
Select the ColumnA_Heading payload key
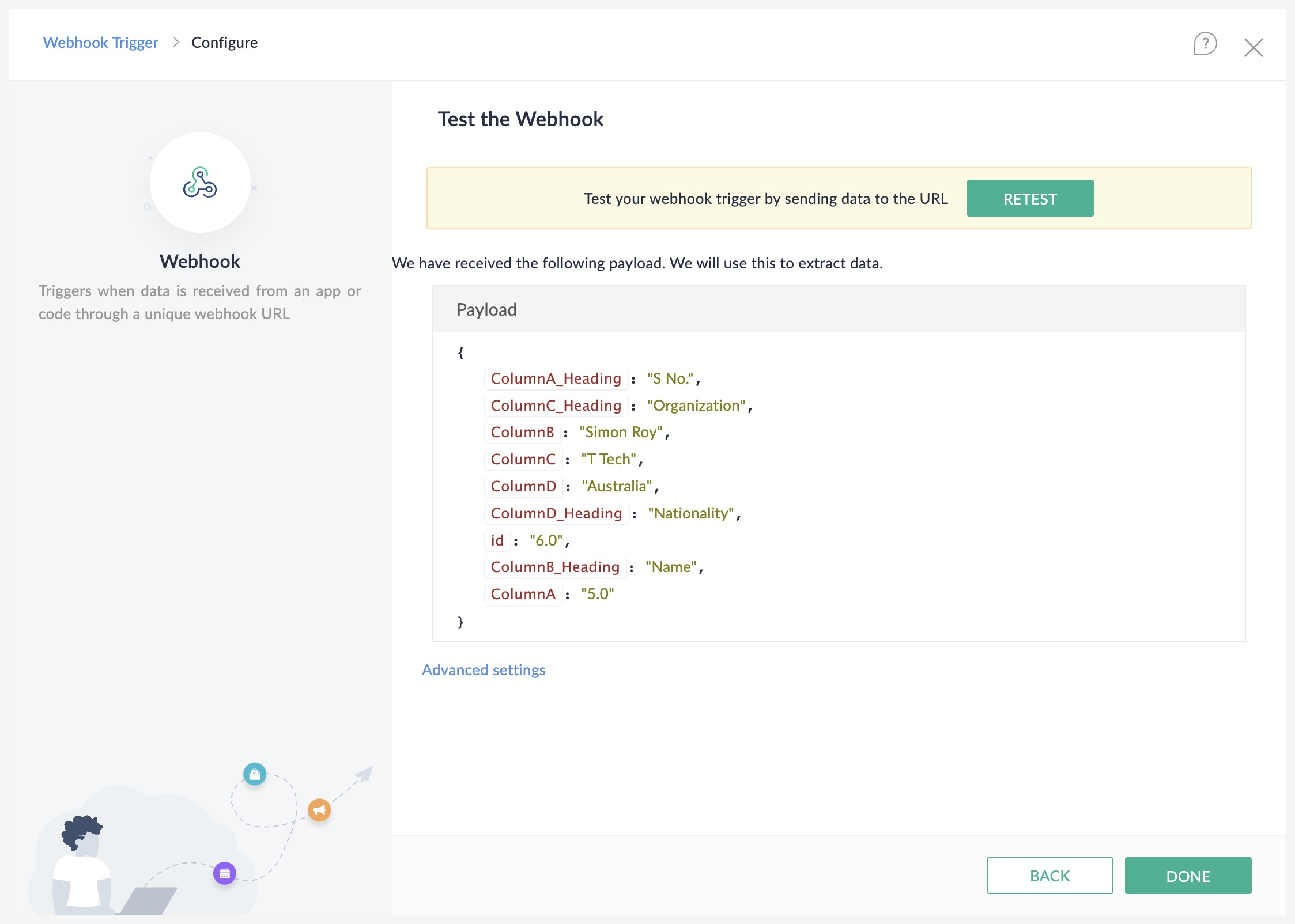tap(556, 378)
